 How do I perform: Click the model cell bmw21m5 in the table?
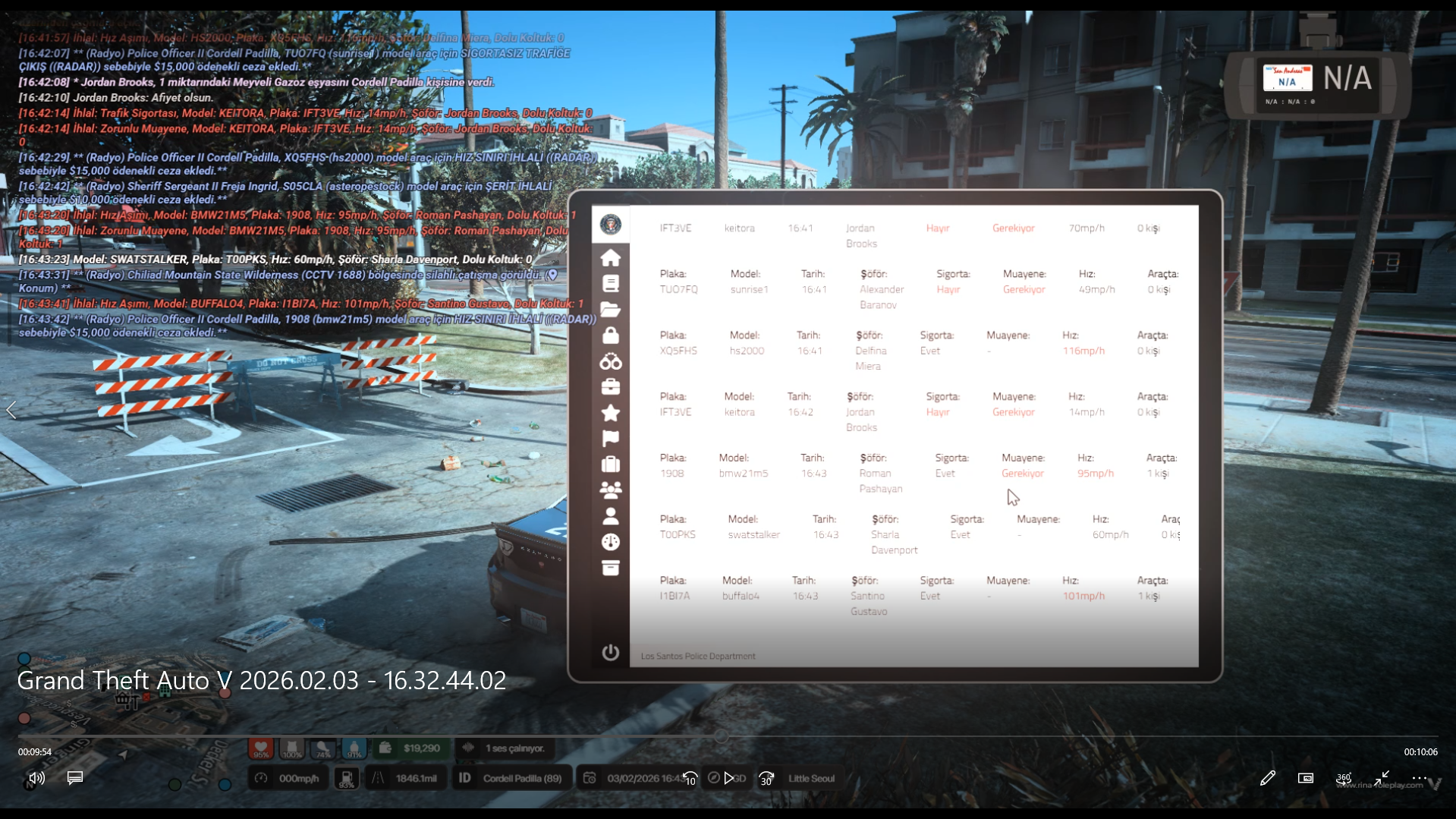pos(744,474)
